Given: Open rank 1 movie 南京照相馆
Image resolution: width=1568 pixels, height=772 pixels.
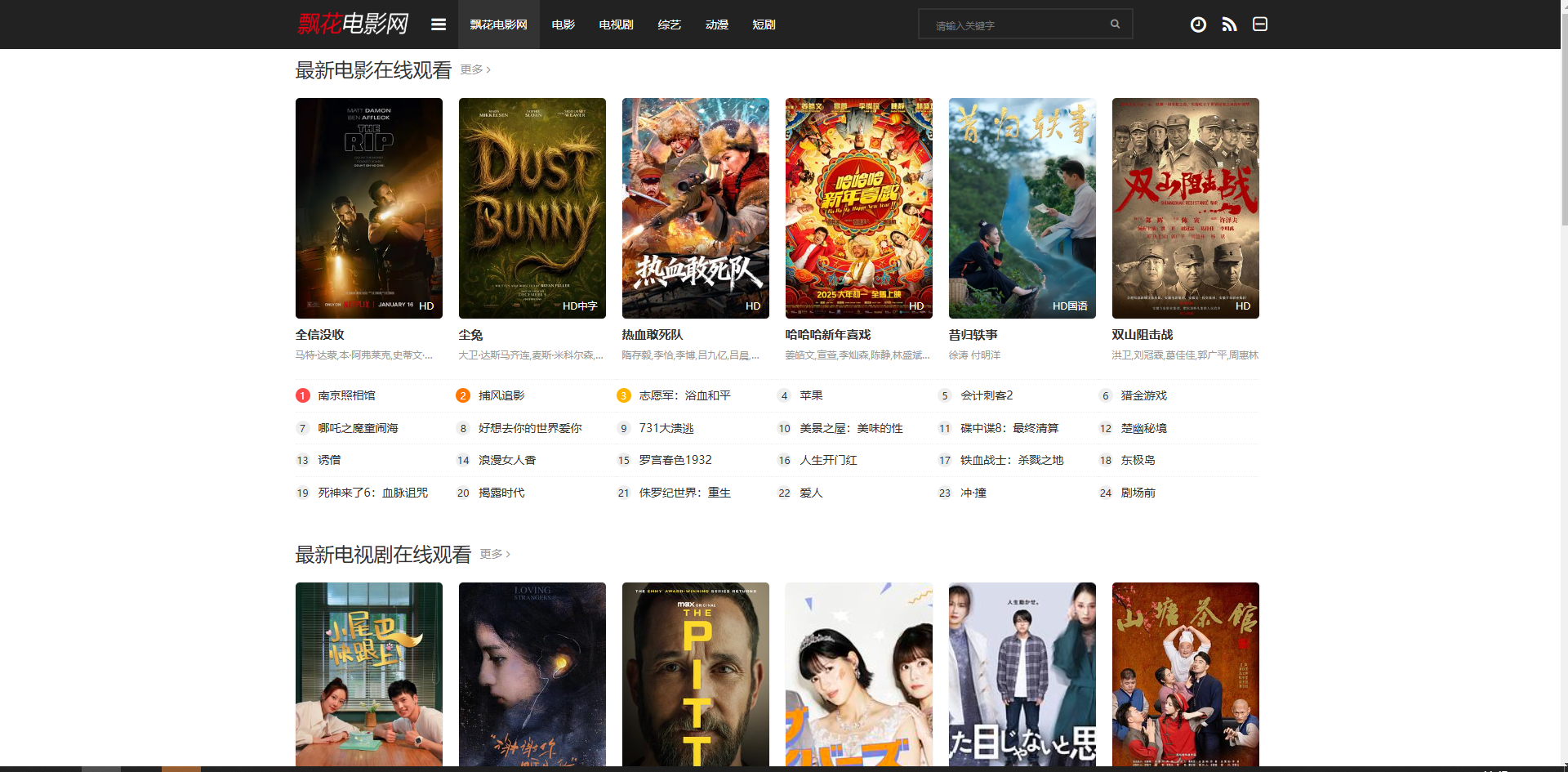Looking at the screenshot, I should pyautogui.click(x=346, y=395).
